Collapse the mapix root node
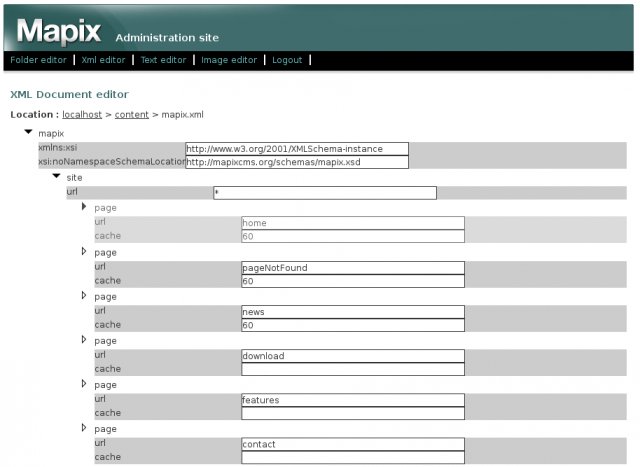640x467 pixels. [29, 132]
